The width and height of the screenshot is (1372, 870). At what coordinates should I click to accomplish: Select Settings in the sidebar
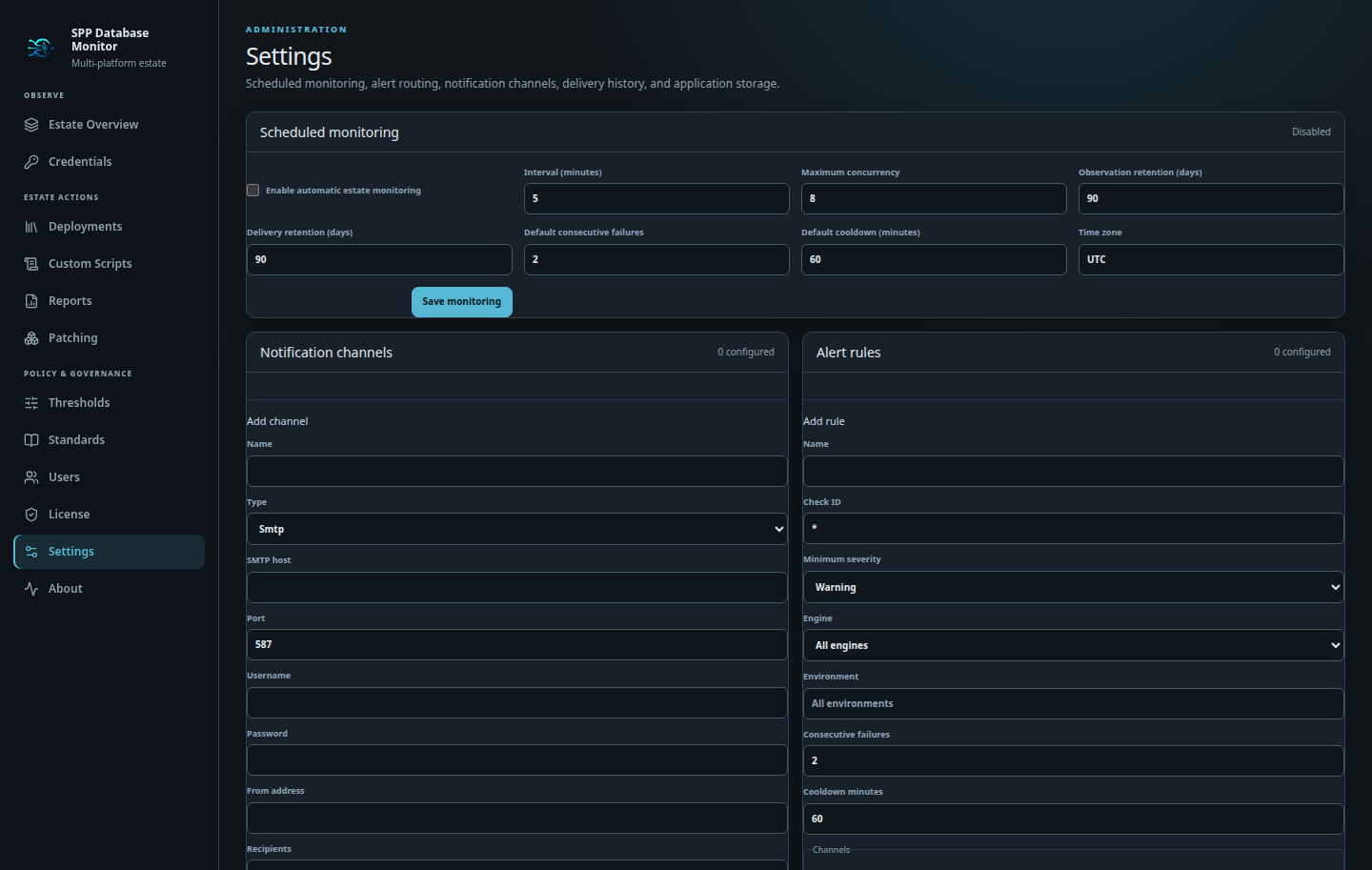click(110, 552)
